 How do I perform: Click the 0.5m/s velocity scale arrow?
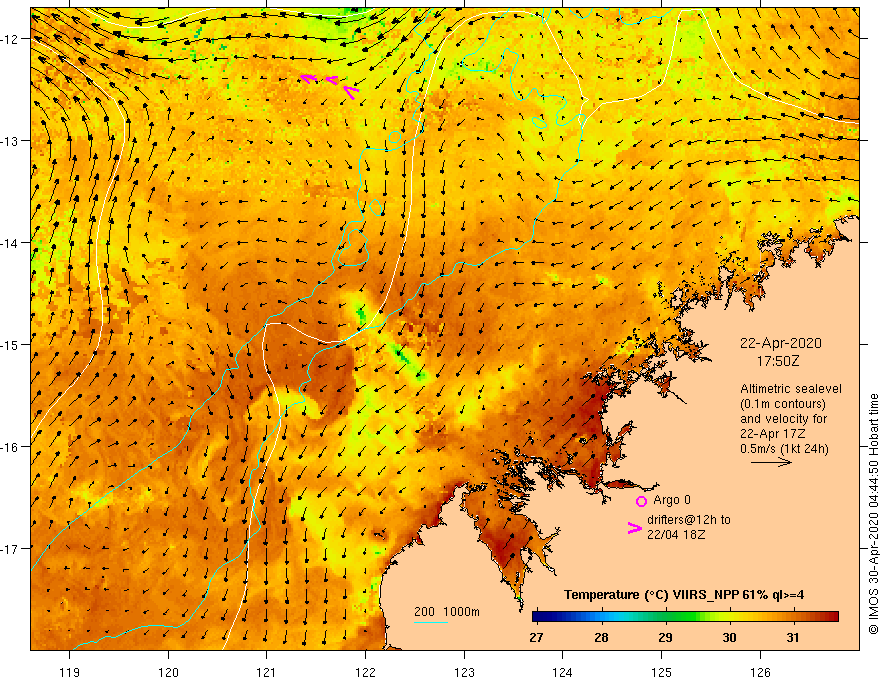pos(771,462)
